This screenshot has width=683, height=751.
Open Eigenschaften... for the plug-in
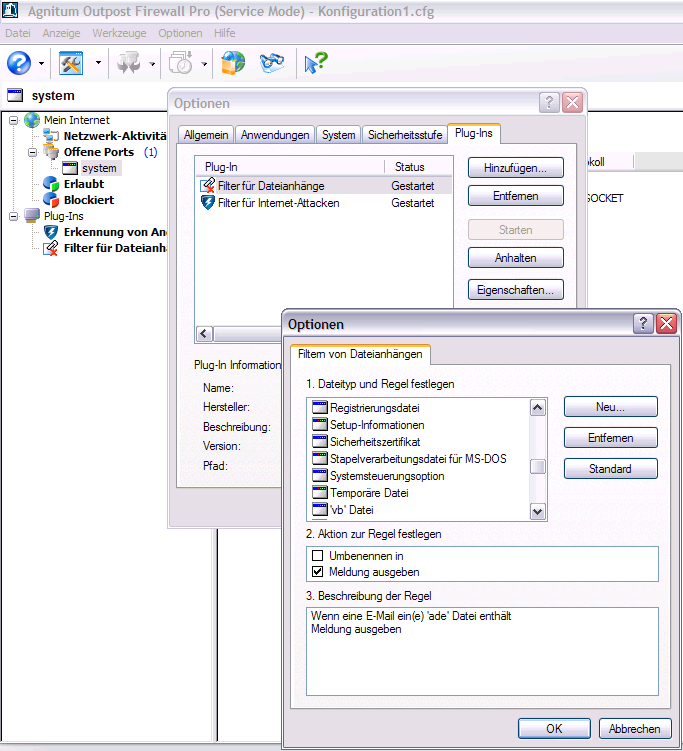(x=515, y=290)
